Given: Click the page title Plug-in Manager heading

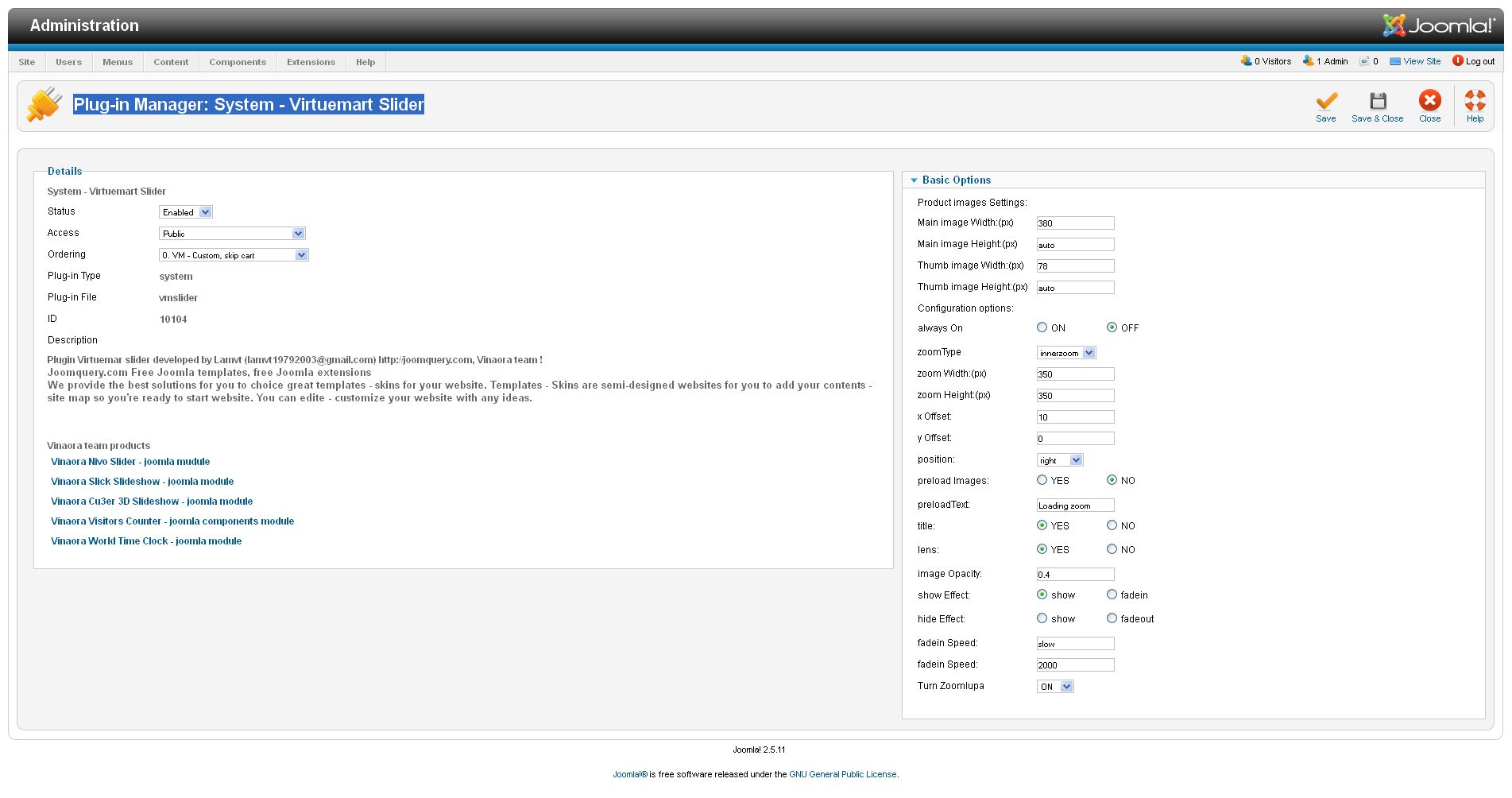Looking at the screenshot, I should tap(249, 105).
